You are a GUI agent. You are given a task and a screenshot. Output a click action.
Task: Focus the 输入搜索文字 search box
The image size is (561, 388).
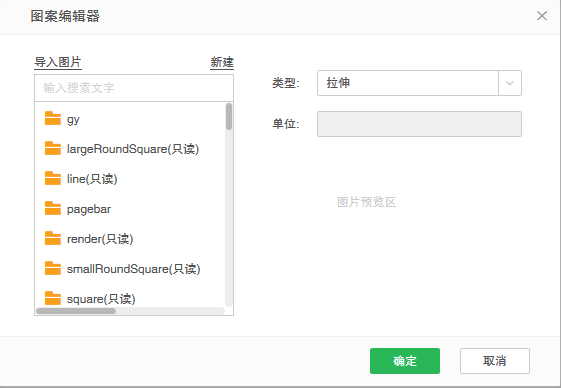(x=134, y=88)
